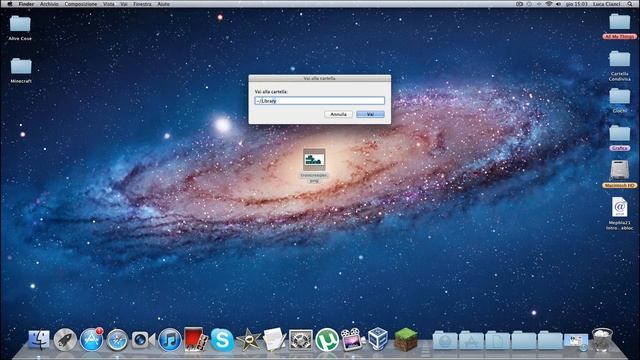Viewport: 640px width, 360px height.
Task: Open the Finder menu
Action: click(27, 4)
